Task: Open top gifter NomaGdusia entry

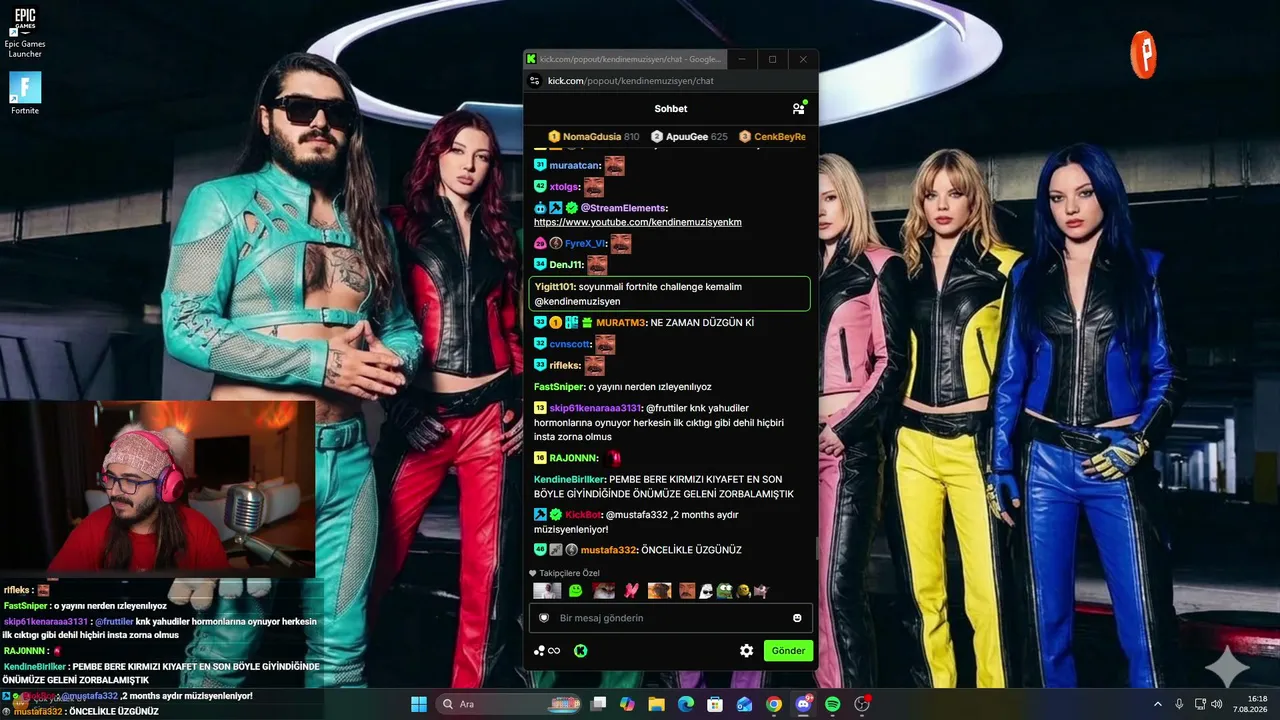Action: [594, 136]
